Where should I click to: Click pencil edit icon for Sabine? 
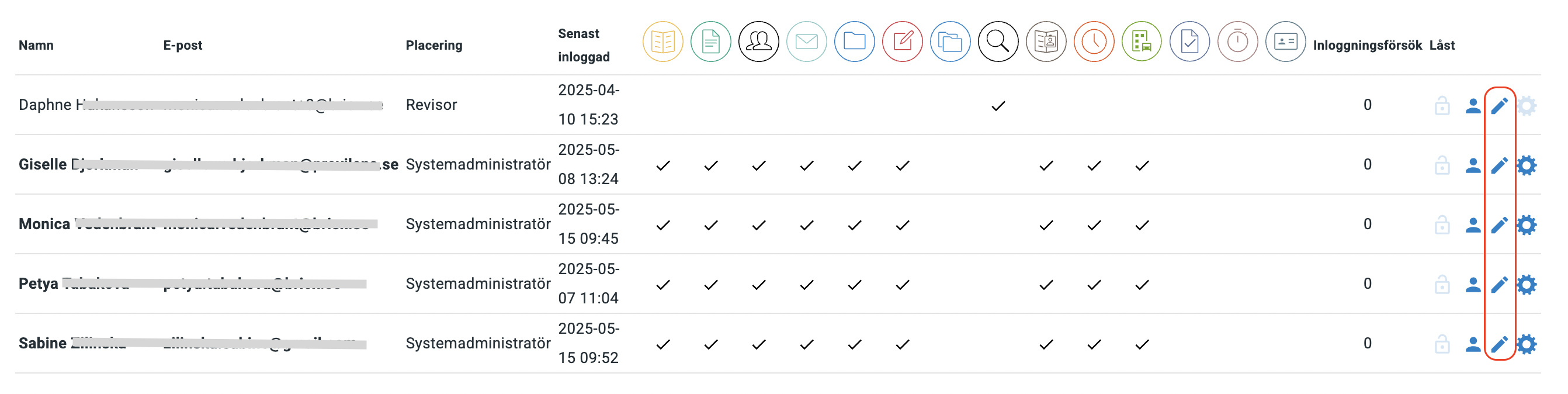click(x=1499, y=345)
